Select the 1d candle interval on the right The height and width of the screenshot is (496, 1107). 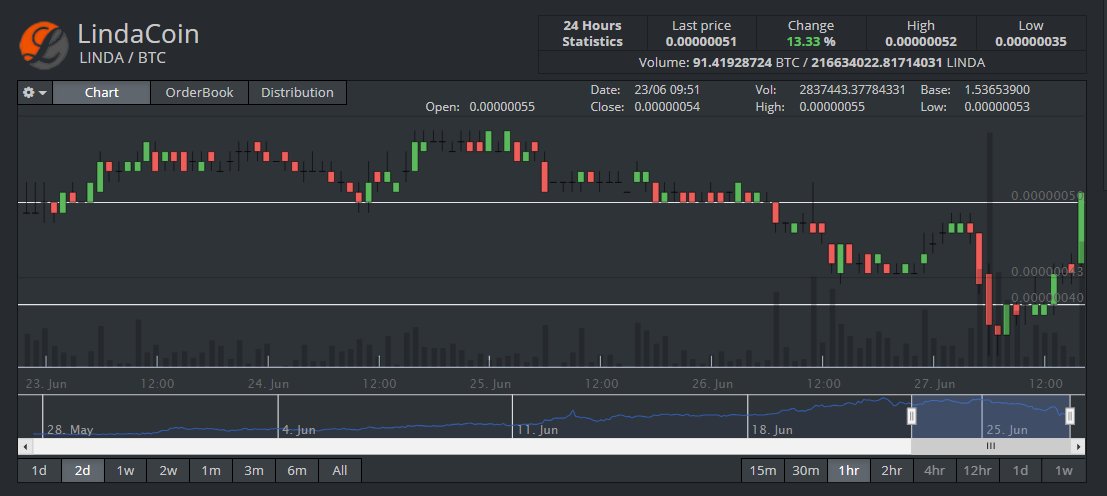pos(1020,471)
